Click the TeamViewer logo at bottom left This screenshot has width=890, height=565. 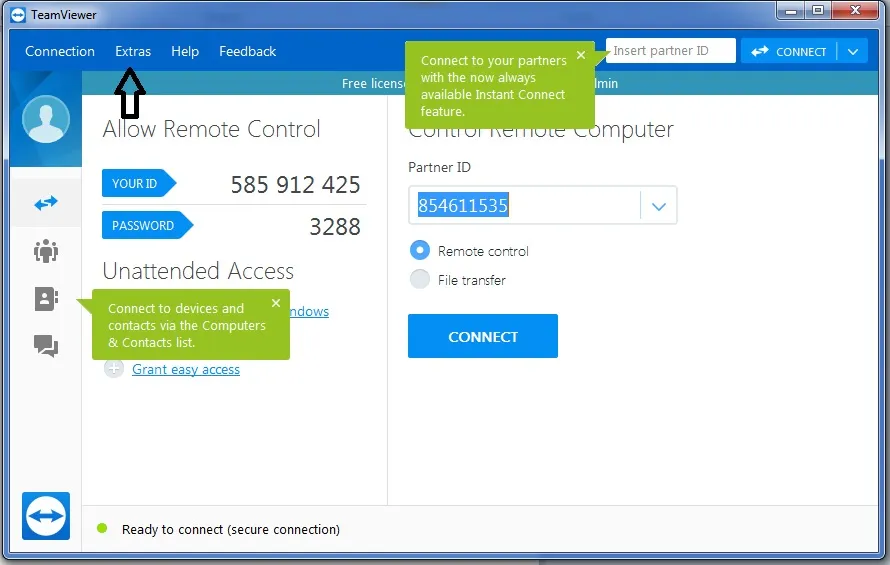click(46, 516)
